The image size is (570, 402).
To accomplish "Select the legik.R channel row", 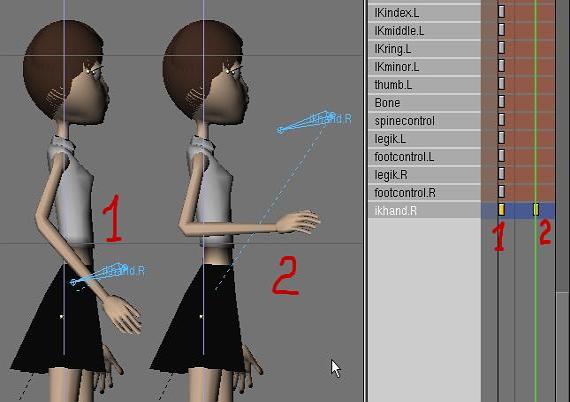I will [x=424, y=175].
